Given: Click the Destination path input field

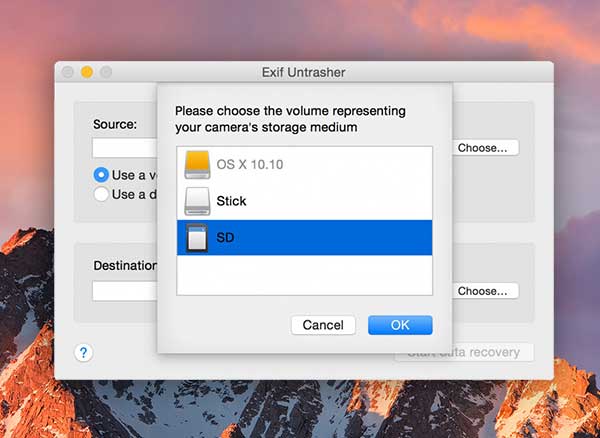Looking at the screenshot, I should [x=125, y=291].
